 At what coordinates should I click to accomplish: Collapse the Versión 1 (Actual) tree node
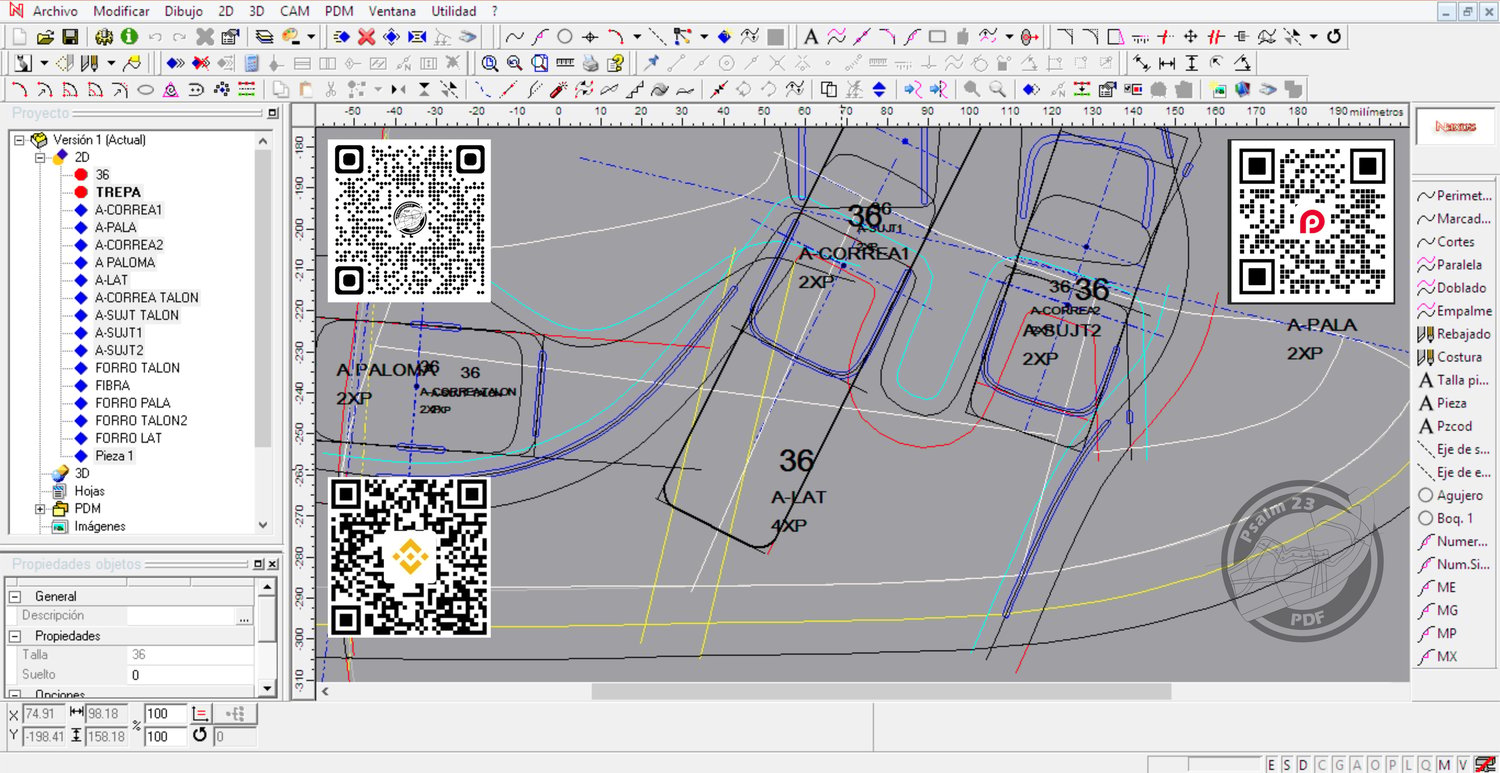21,140
